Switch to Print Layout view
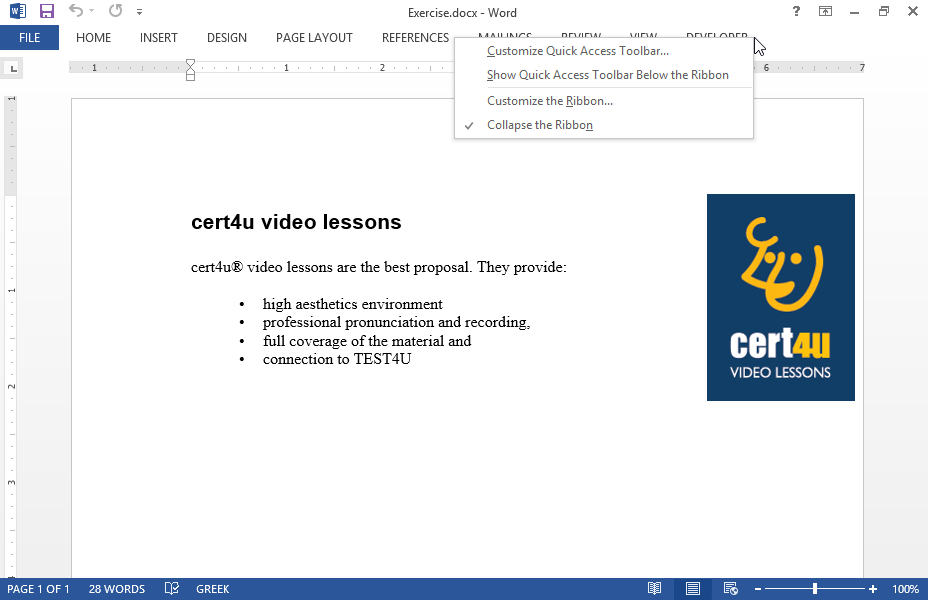This screenshot has width=928, height=600. 692,589
